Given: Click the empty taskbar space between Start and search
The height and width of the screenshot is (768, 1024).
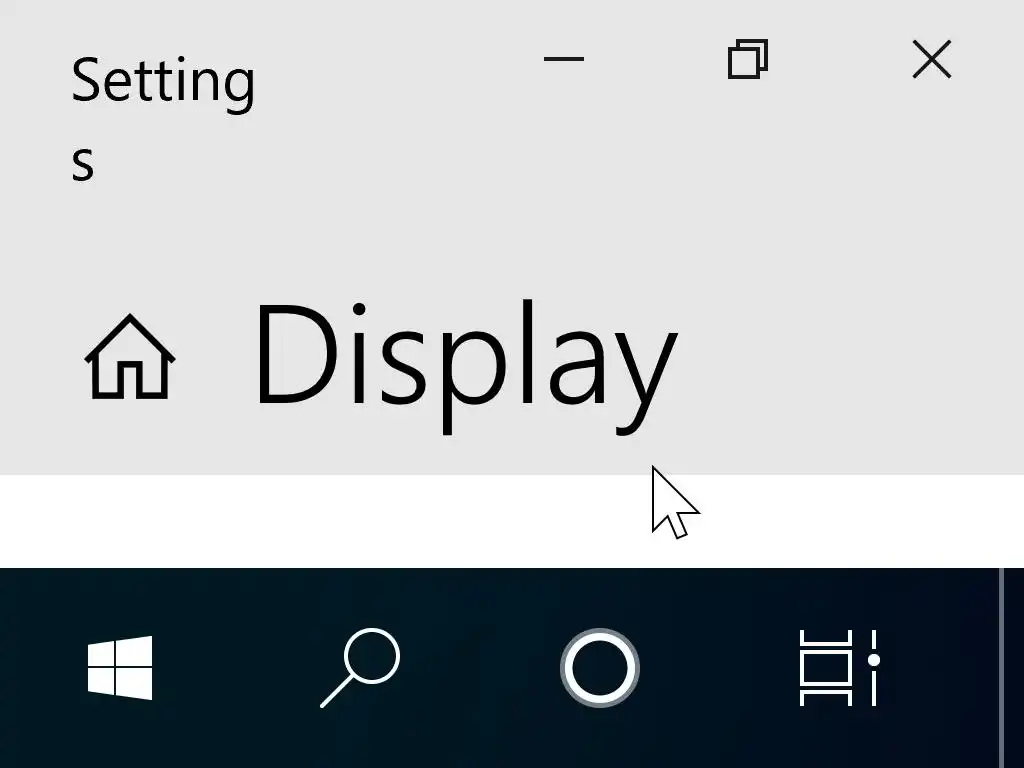Looking at the screenshot, I should (235, 667).
